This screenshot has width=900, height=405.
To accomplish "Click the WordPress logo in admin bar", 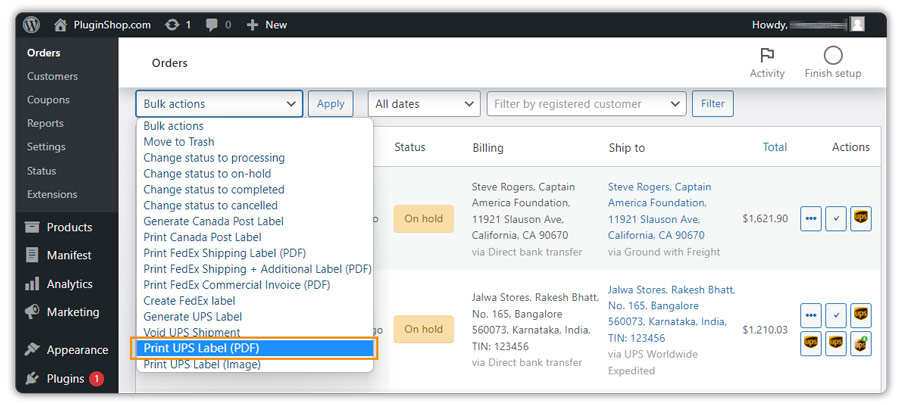I will (32, 25).
